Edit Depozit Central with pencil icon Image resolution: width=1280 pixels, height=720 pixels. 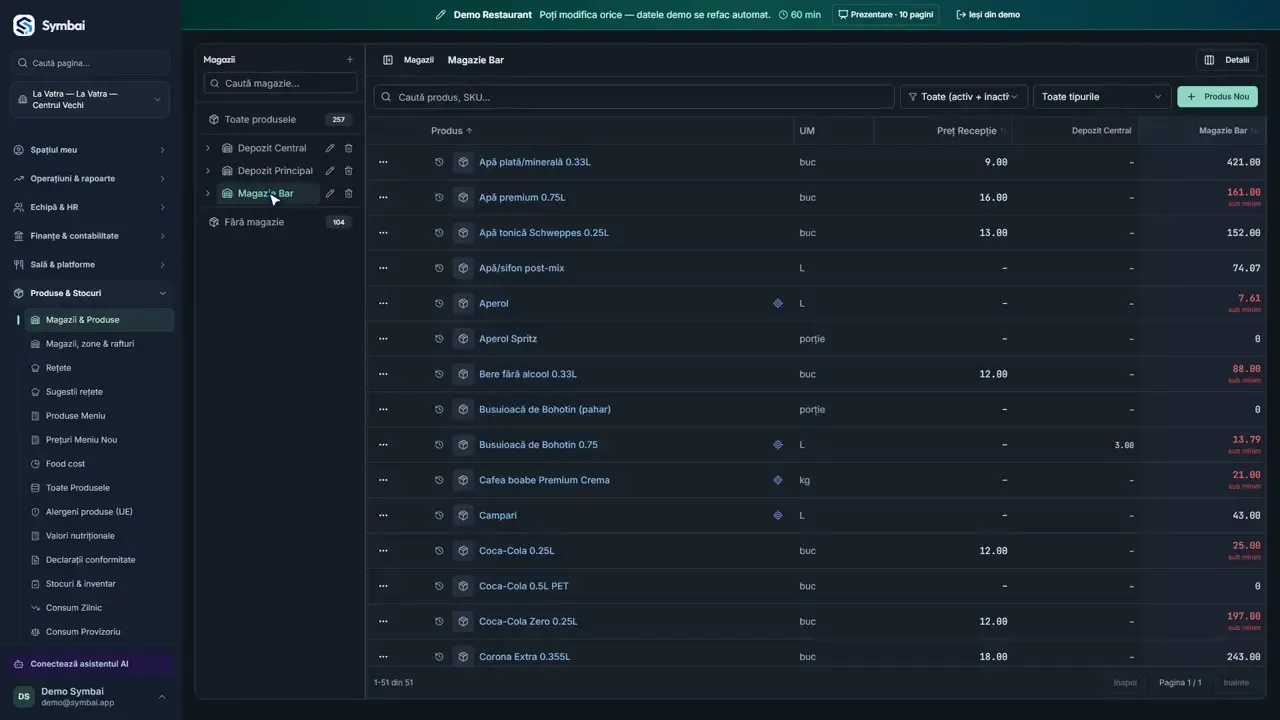(x=330, y=148)
